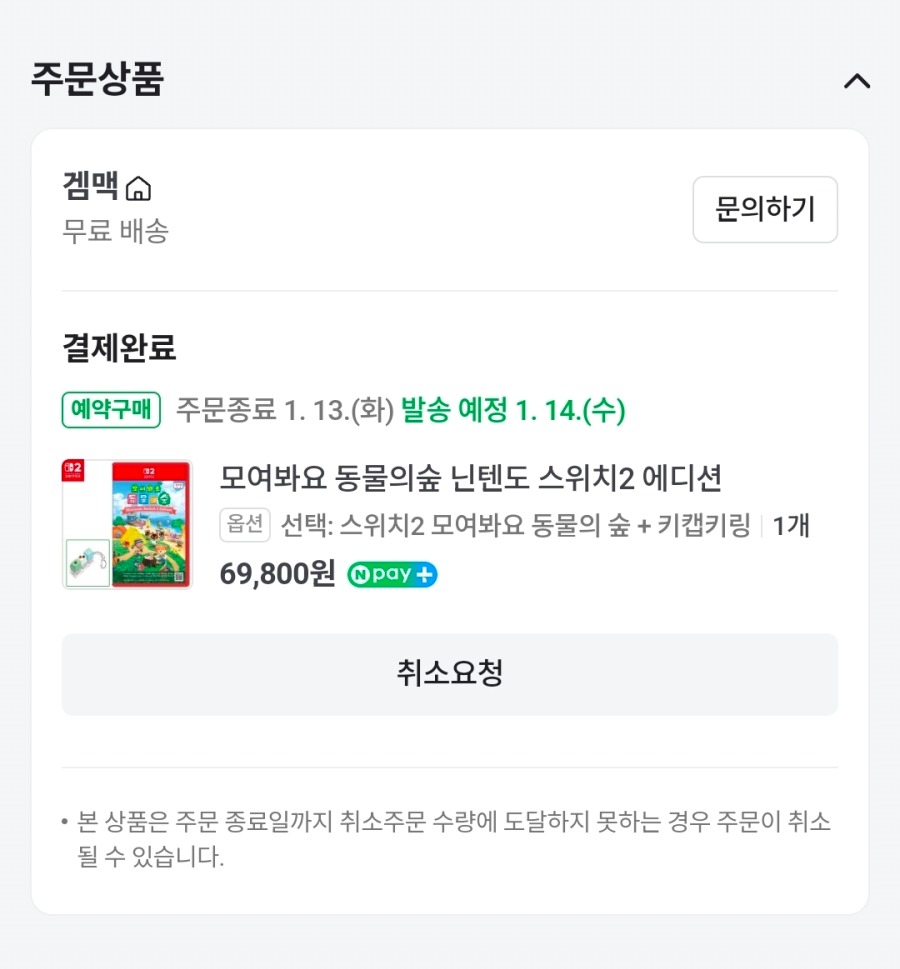This screenshot has width=900, height=969.
Task: Click the Switch 2 logo on the product image
Action: tap(75, 470)
